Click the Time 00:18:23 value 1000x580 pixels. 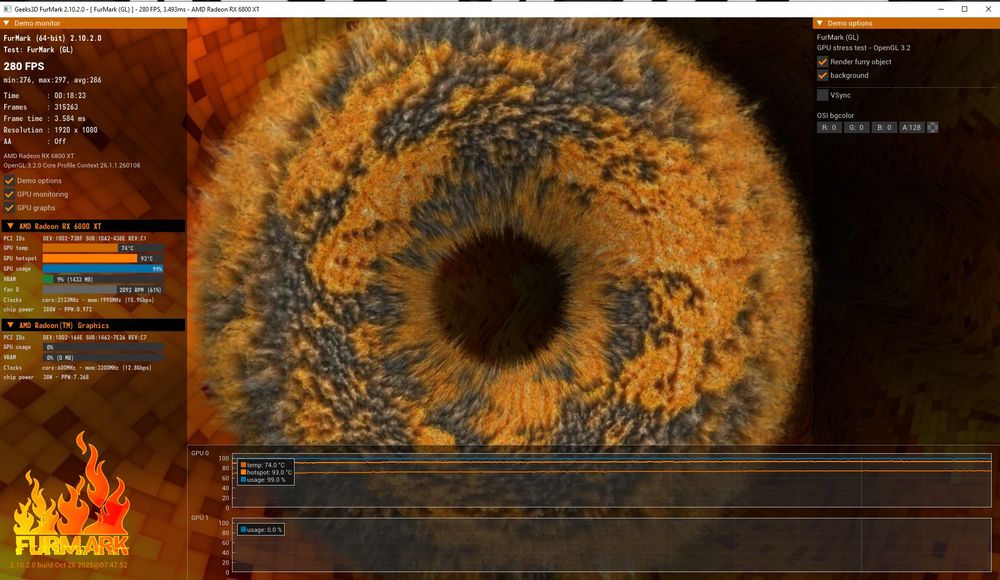pyautogui.click(x=70, y=95)
